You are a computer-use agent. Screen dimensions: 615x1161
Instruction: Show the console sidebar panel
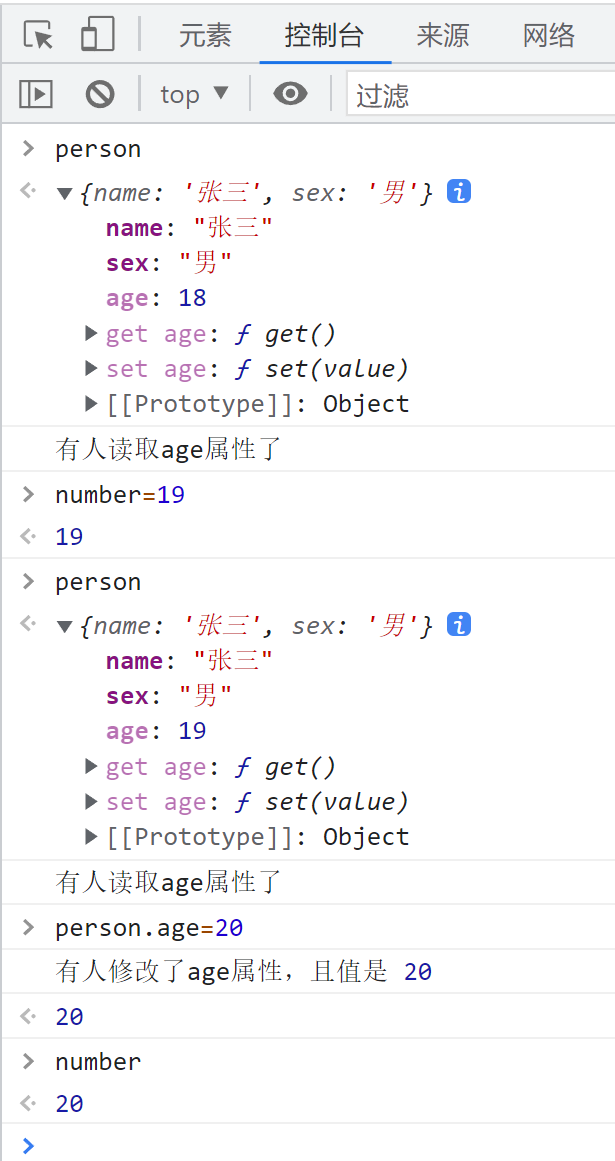(36, 94)
